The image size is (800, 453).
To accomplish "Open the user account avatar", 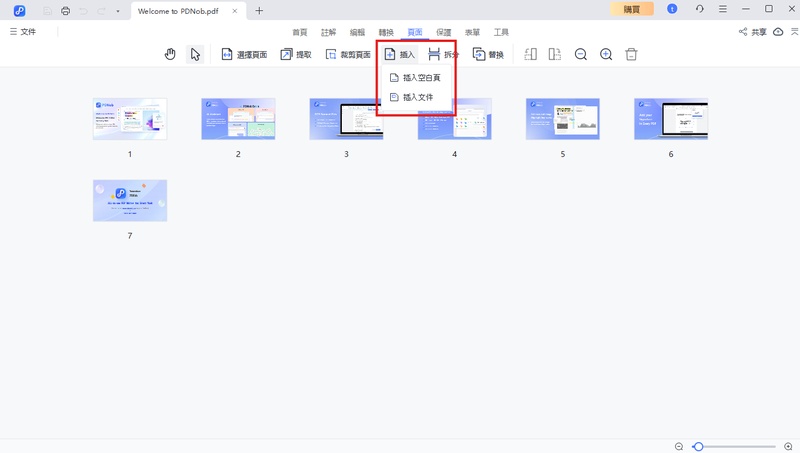I will [x=672, y=9].
